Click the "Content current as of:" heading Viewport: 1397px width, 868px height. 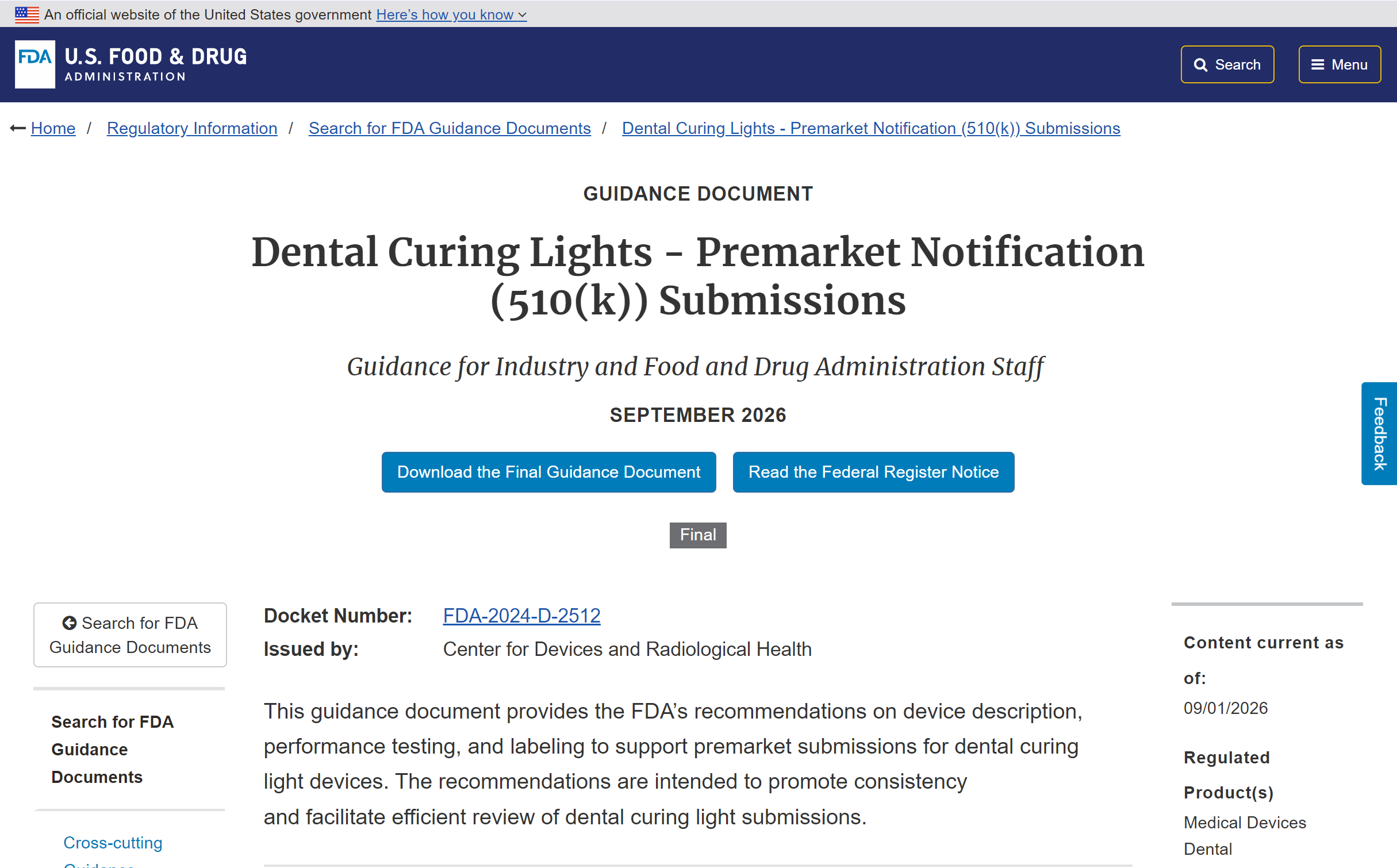pyautogui.click(x=1264, y=660)
